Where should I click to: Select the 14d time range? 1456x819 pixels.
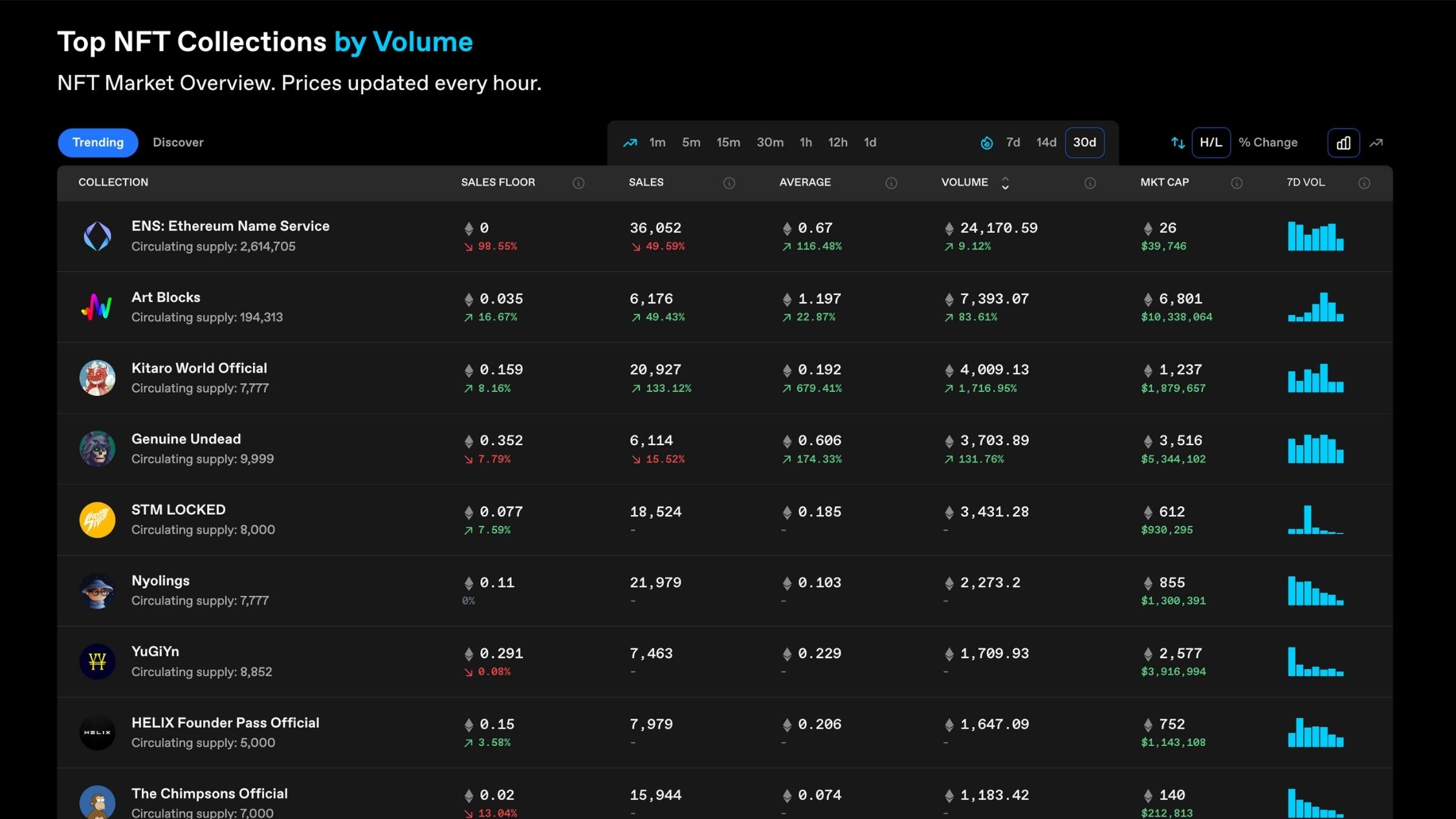point(1046,142)
